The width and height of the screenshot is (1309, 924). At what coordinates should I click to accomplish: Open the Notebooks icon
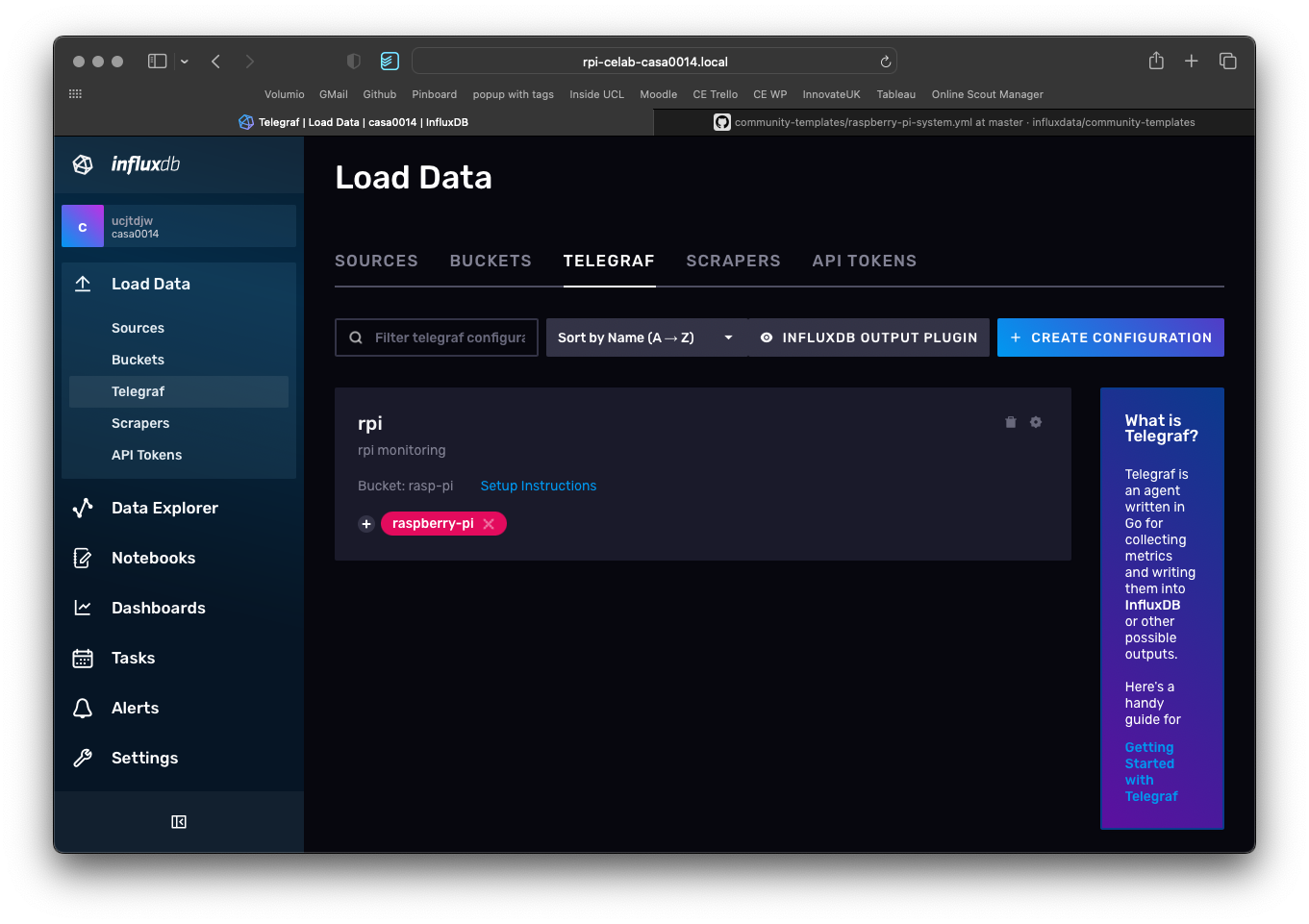point(83,558)
